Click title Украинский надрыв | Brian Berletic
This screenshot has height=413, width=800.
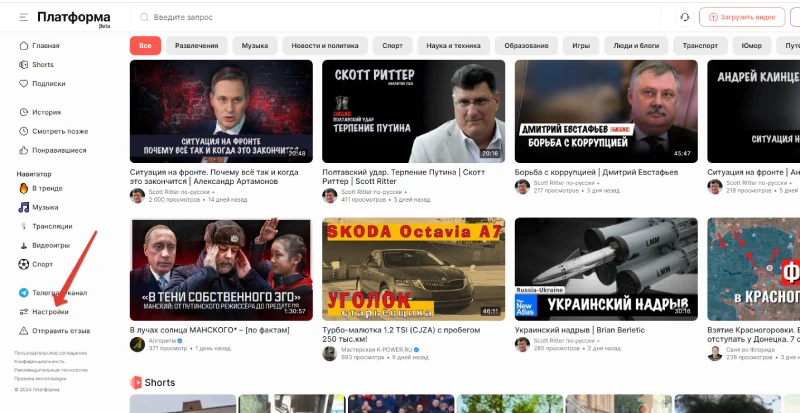580,330
